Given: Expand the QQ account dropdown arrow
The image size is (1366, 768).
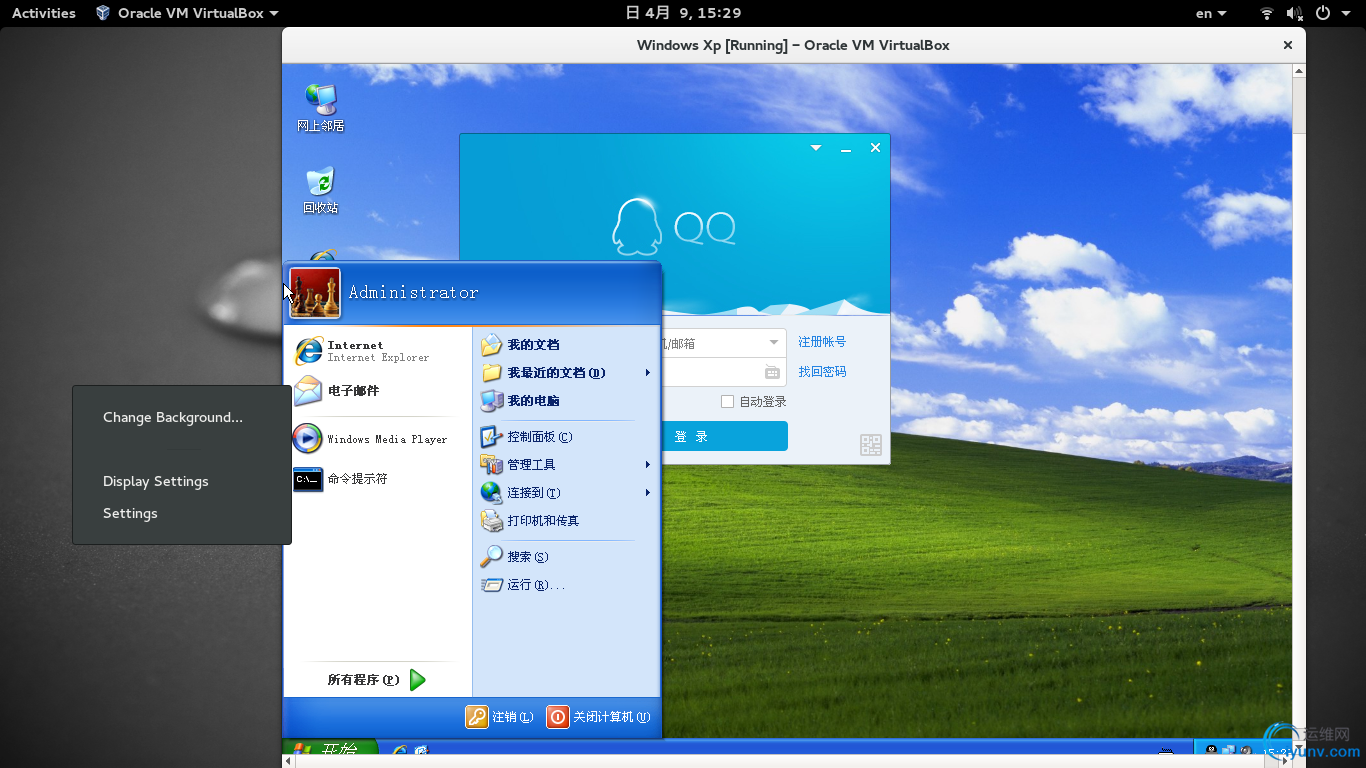Looking at the screenshot, I should click(773, 343).
